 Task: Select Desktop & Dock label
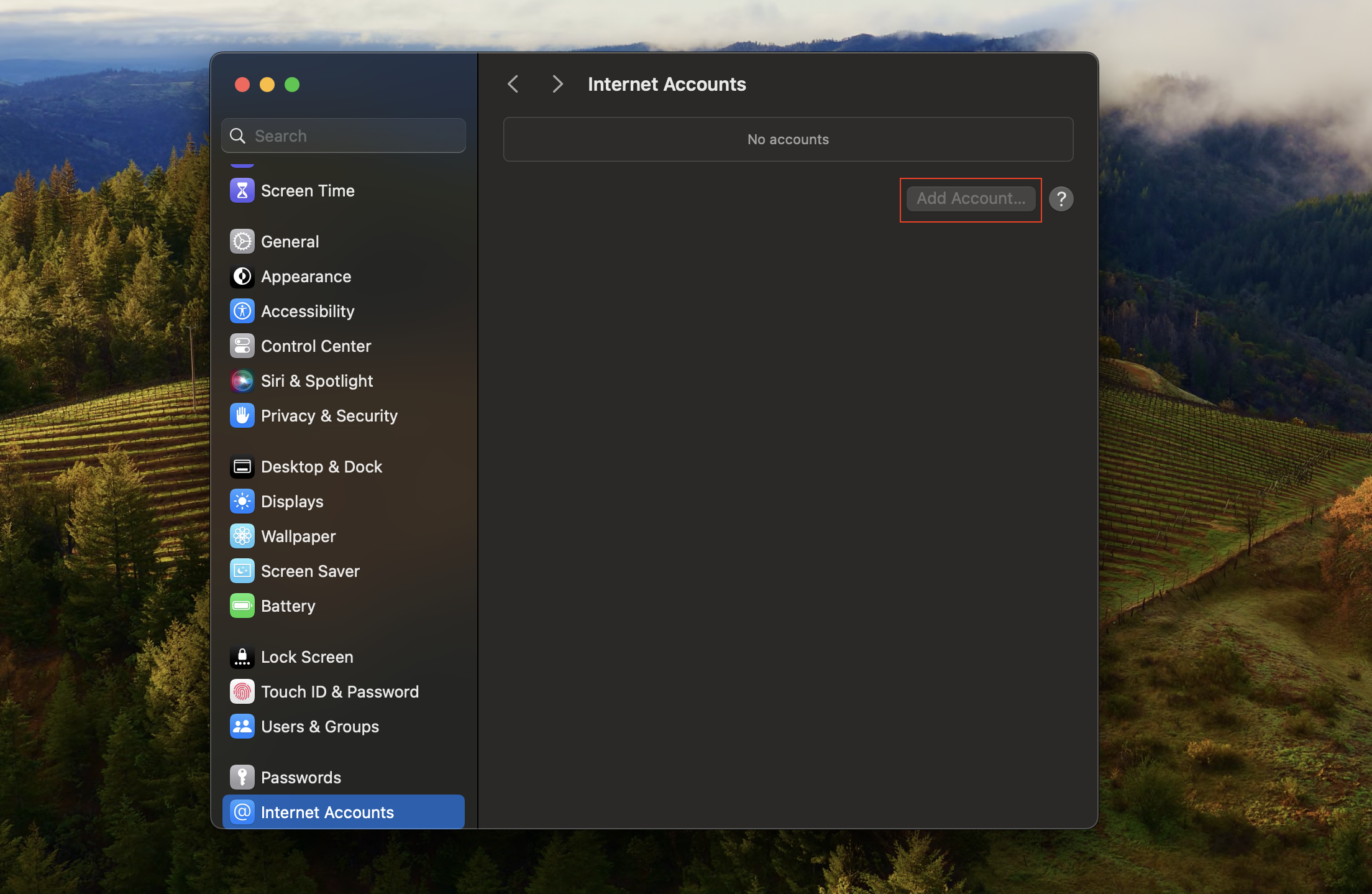[x=321, y=467]
